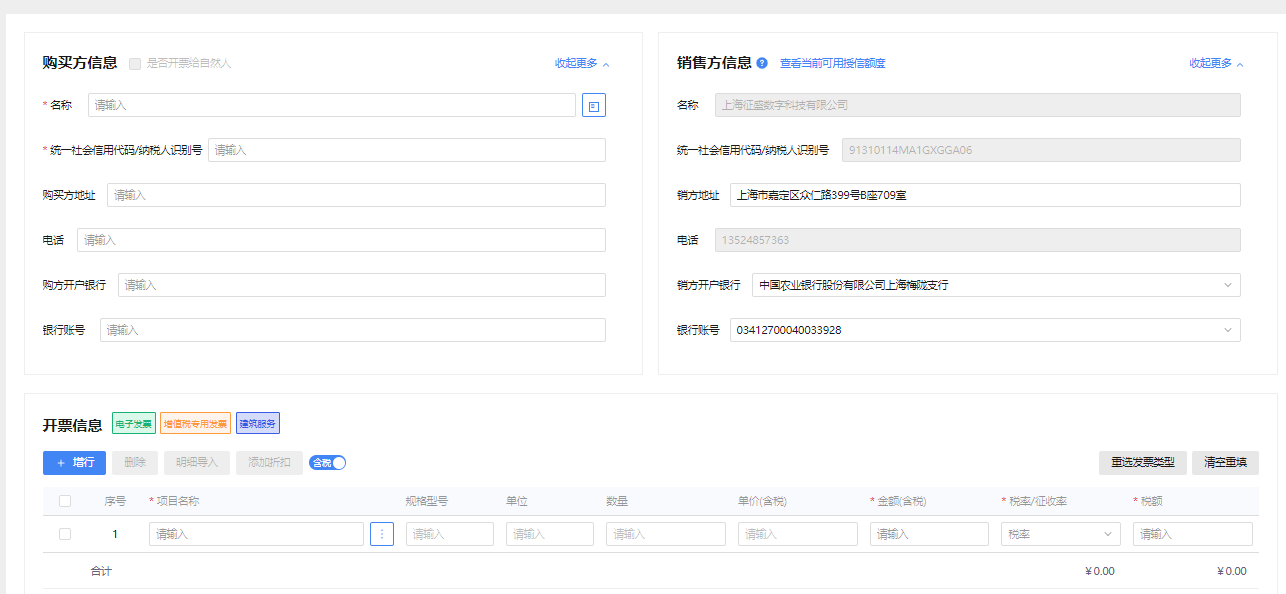Select all rows with the header checkbox
The height and width of the screenshot is (594, 1286).
click(x=65, y=501)
